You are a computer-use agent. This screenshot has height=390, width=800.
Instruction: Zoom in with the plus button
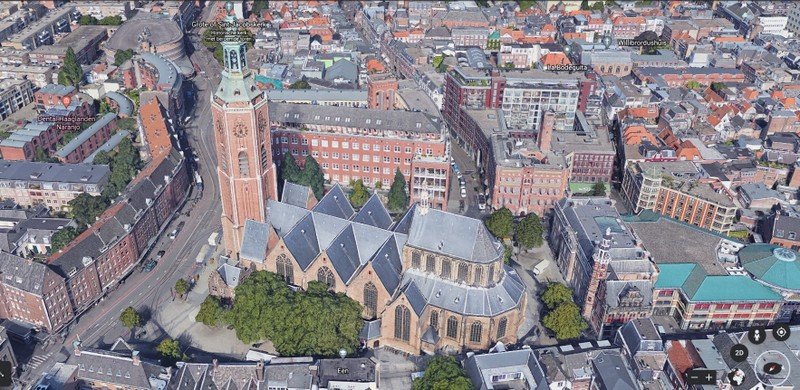[x=710, y=377]
